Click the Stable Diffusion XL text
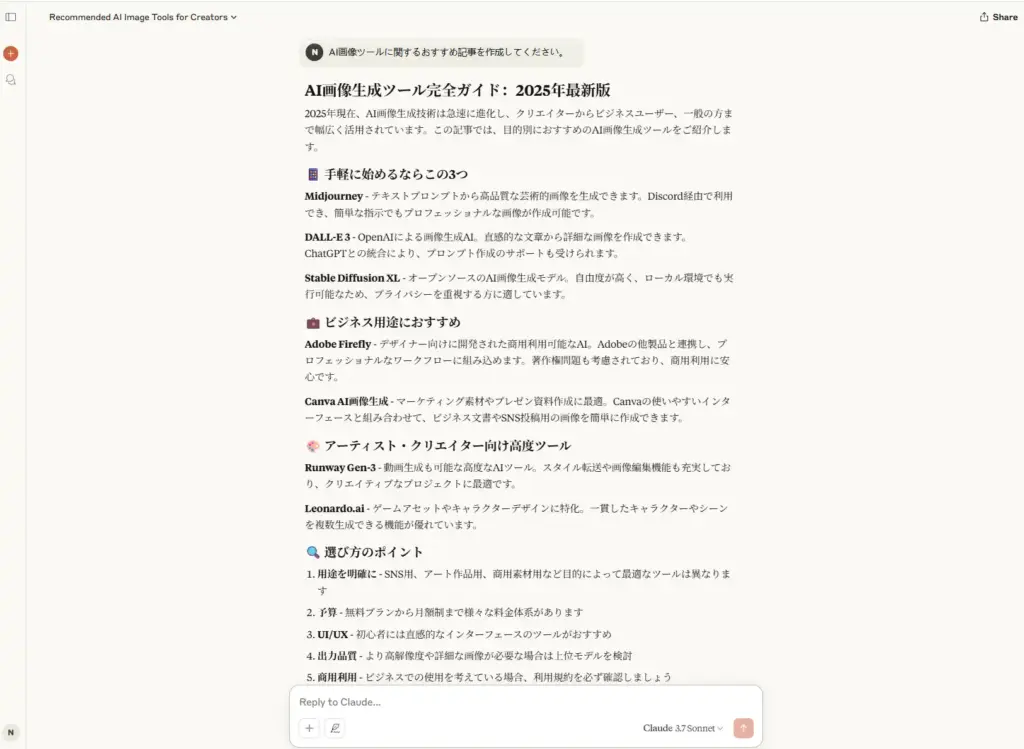This screenshot has width=1024, height=749. (352, 278)
